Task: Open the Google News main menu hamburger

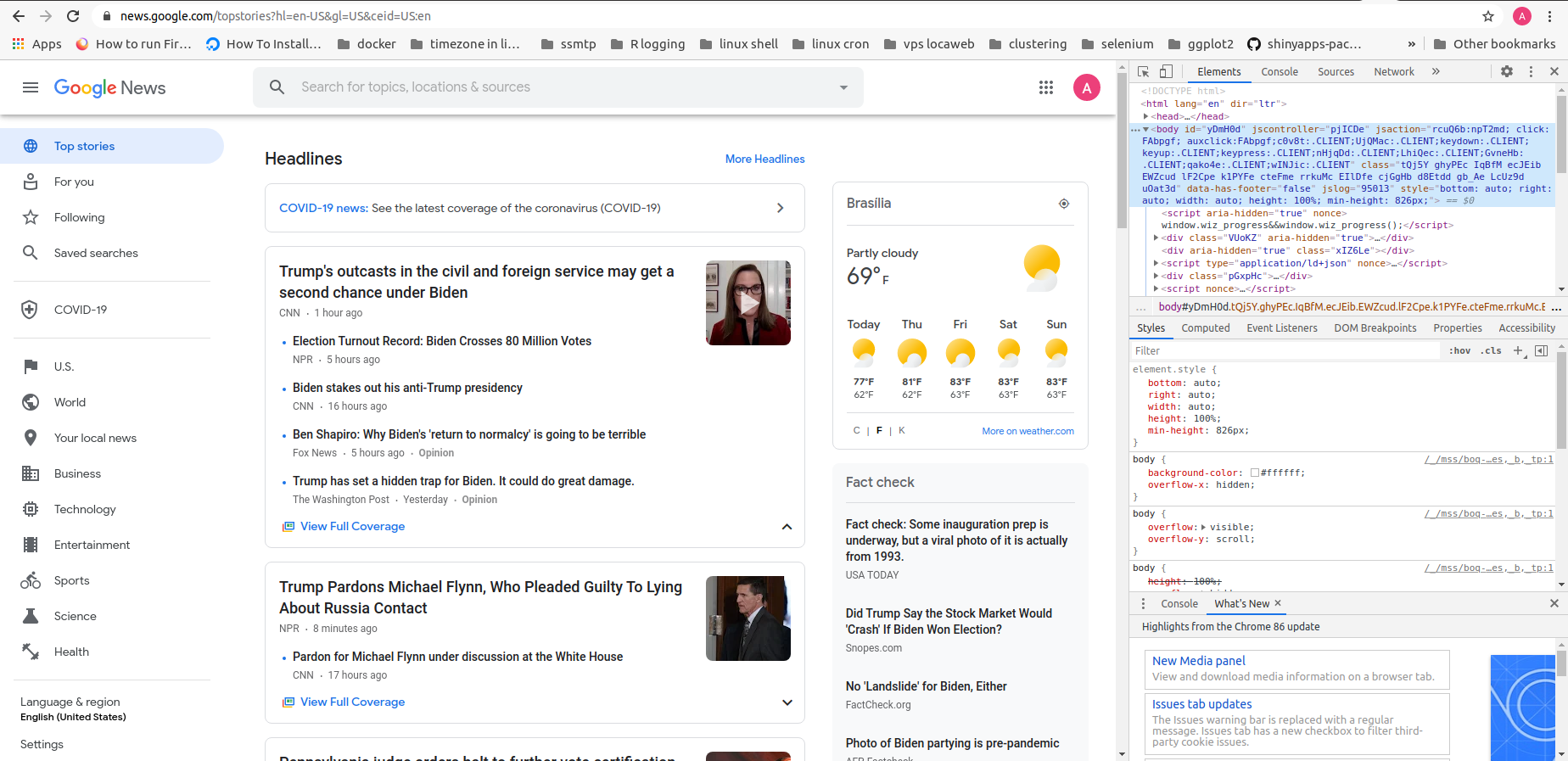Action: point(31,87)
